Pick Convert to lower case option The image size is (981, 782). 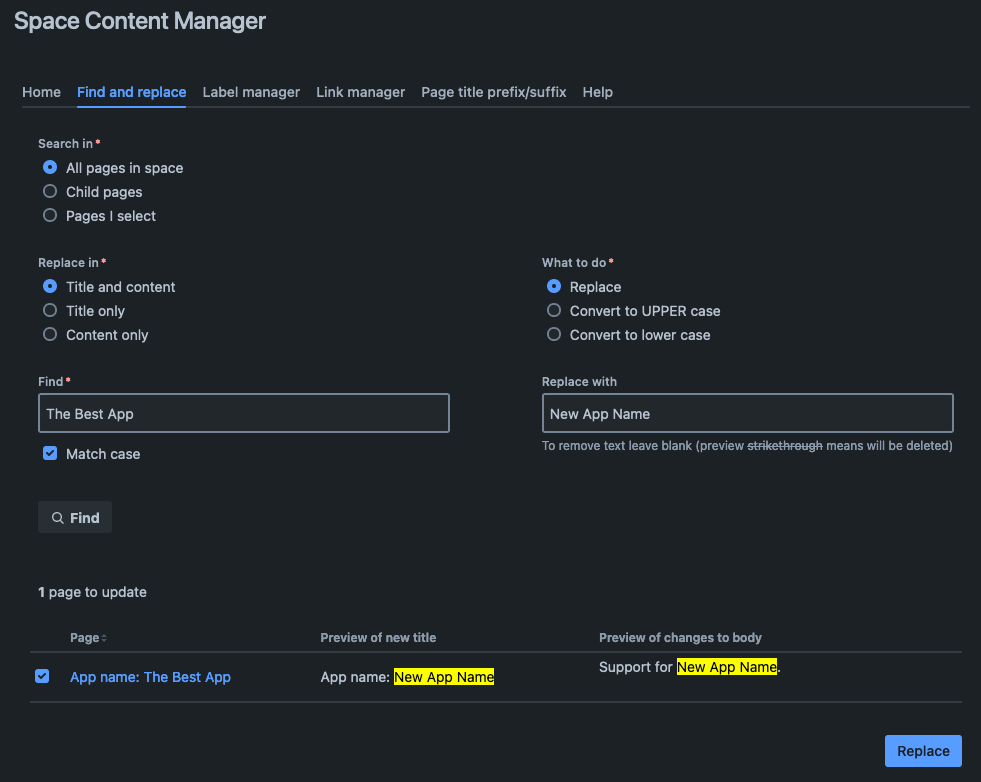[x=554, y=335]
